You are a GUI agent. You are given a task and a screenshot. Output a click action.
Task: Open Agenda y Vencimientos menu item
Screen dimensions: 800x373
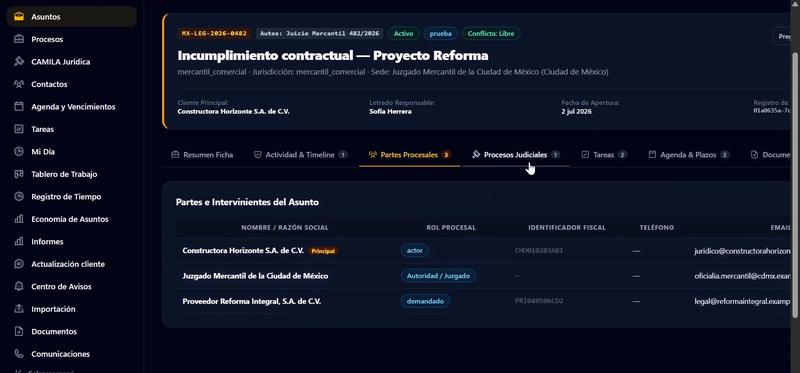click(71, 106)
